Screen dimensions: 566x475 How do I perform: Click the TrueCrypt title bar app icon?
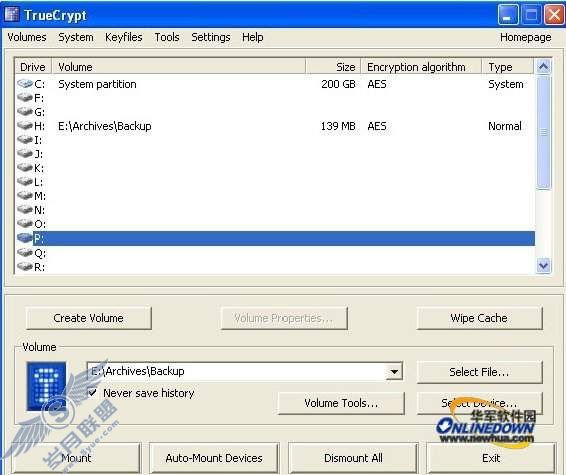pos(12,14)
